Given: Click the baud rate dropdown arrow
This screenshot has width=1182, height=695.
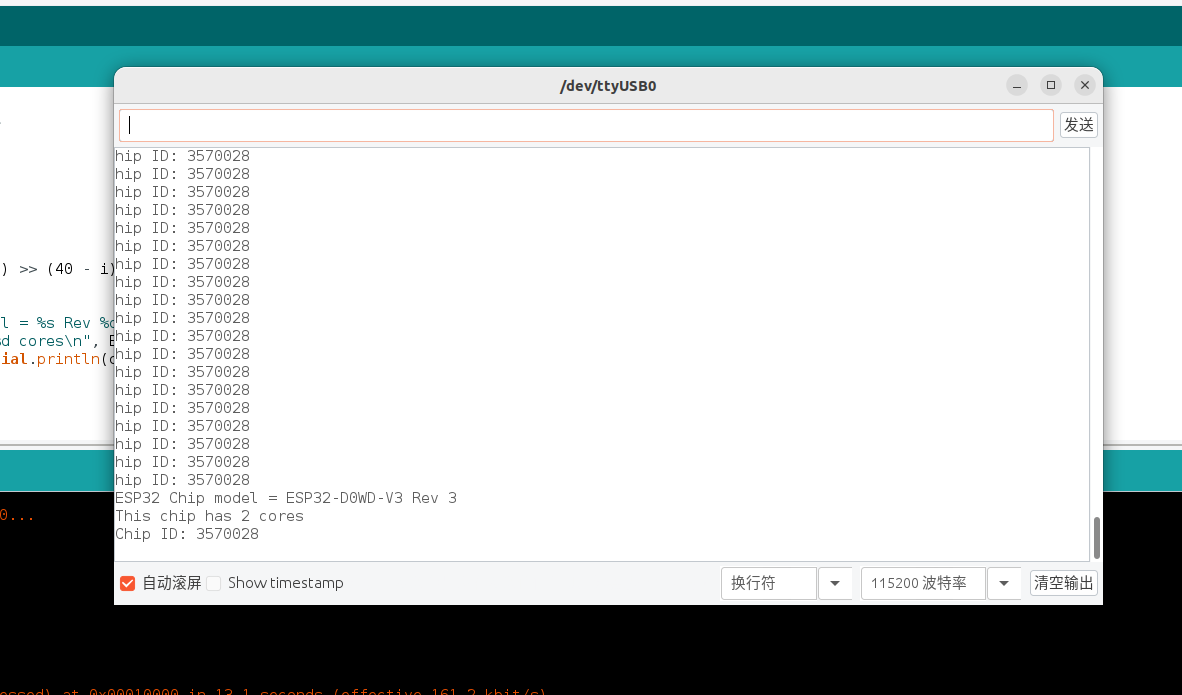Looking at the screenshot, I should click(1004, 583).
